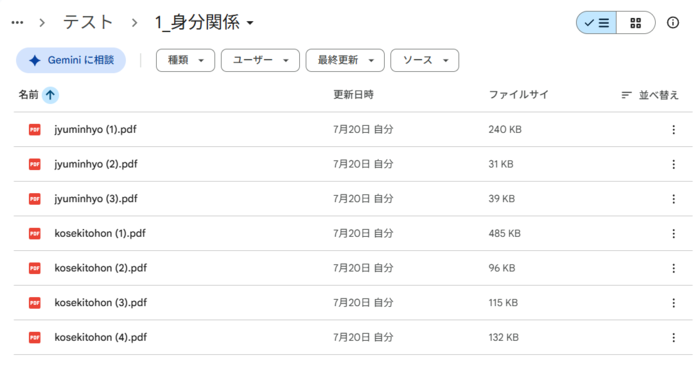Open the 1_身分関係 folder menu
This screenshot has height=378, width=700.
point(204,22)
